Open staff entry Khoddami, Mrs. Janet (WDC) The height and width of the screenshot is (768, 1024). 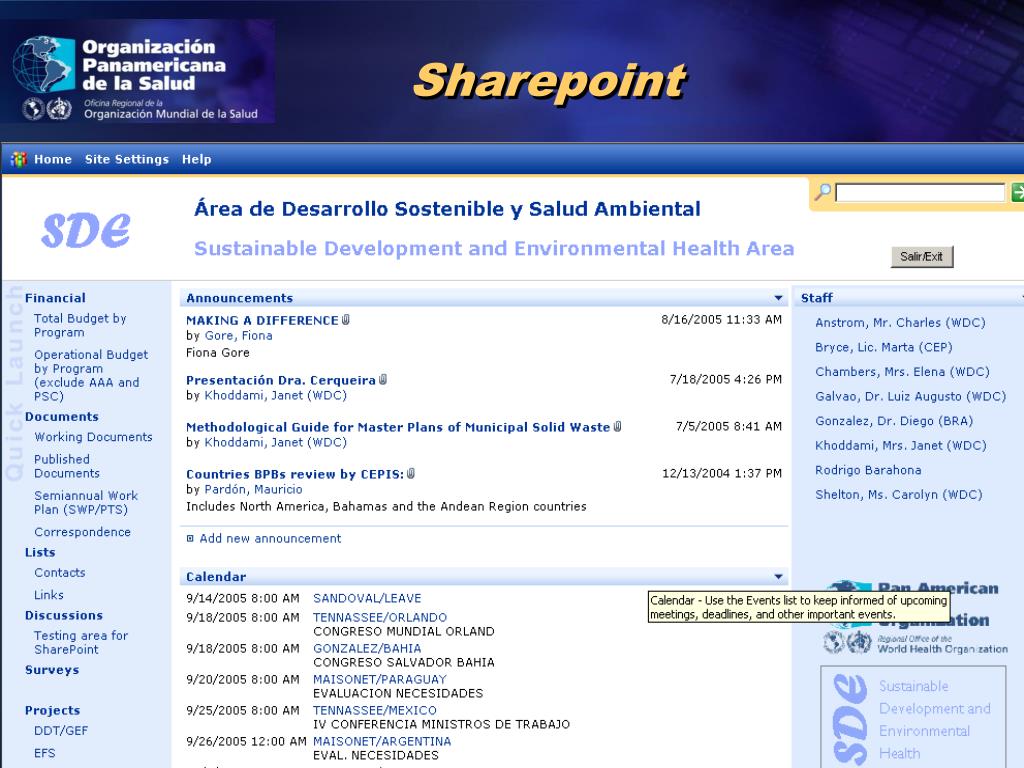coord(901,445)
